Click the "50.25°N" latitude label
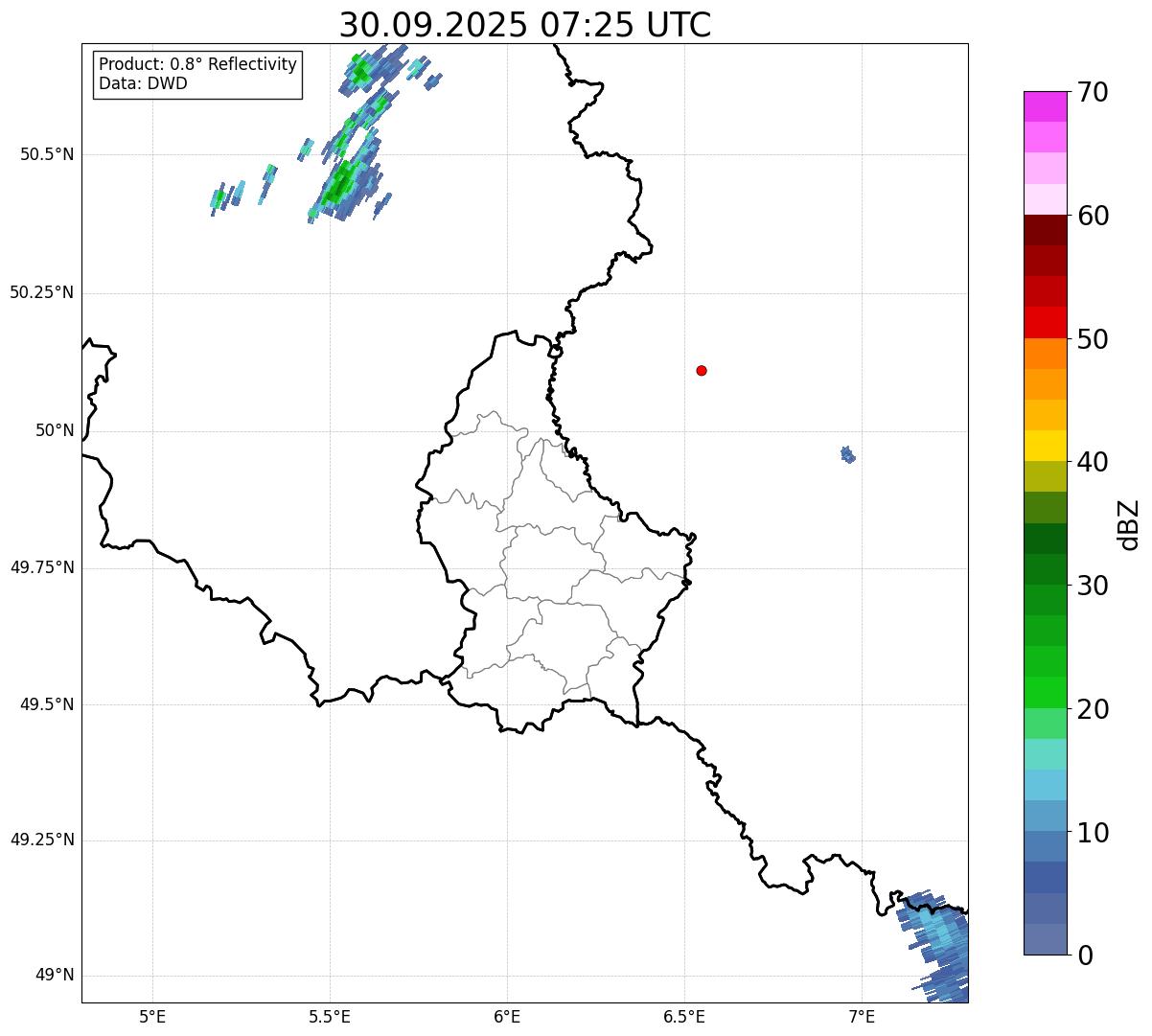 pyautogui.click(x=41, y=292)
